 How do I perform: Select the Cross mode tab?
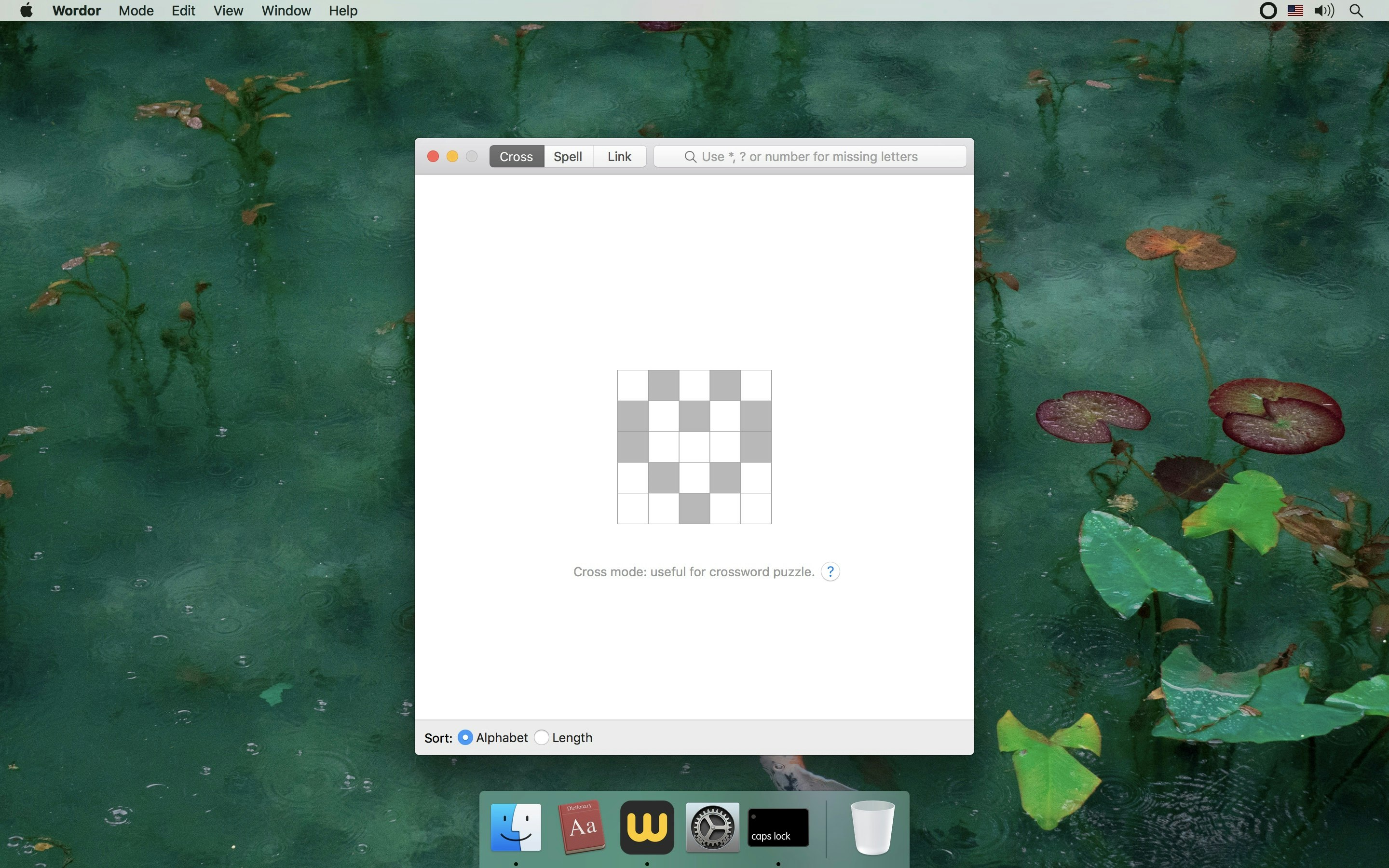click(x=516, y=157)
